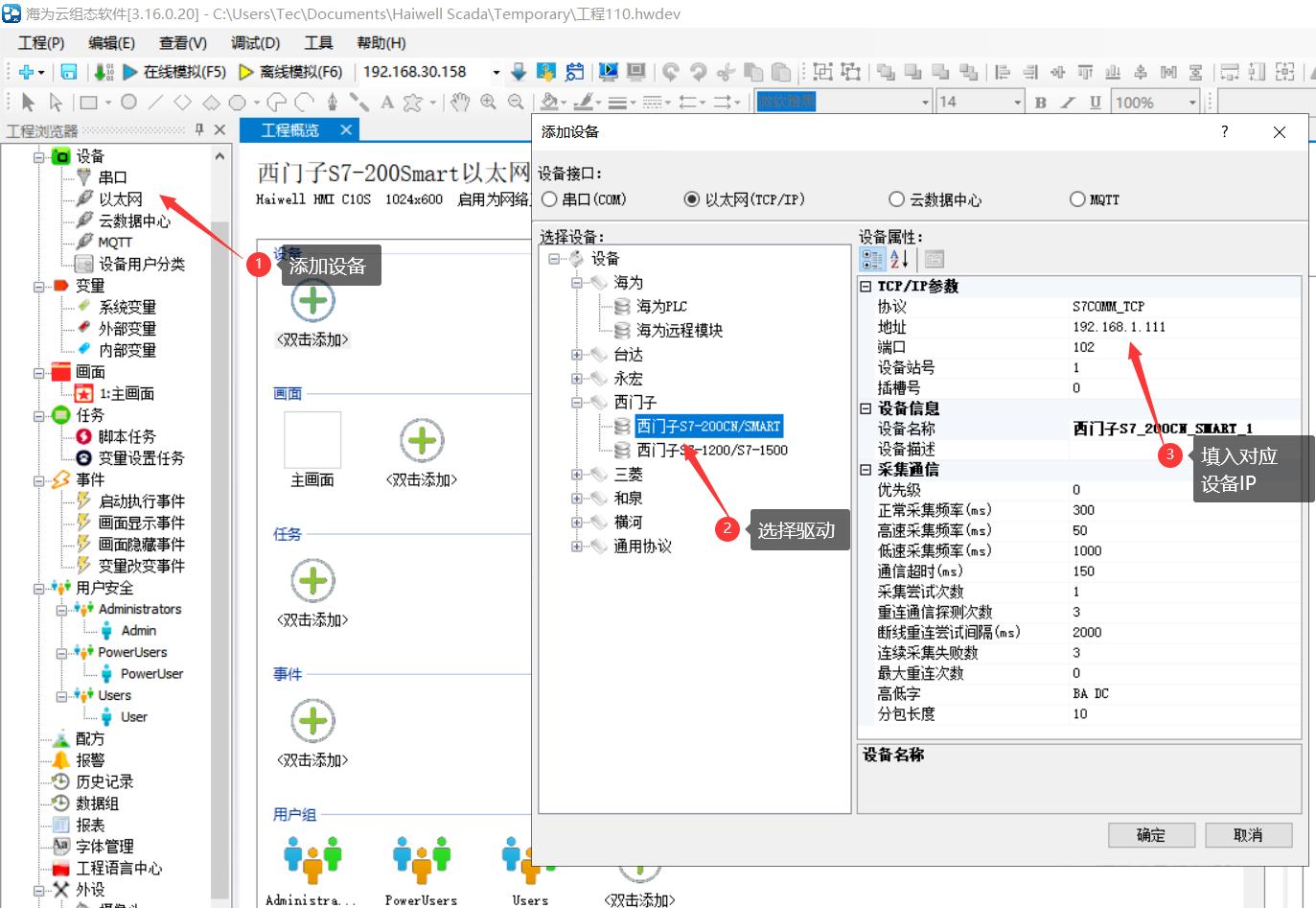Viewport: 1316px width, 908px height.
Task: Click the scissors cut icon
Action: [x=727, y=72]
